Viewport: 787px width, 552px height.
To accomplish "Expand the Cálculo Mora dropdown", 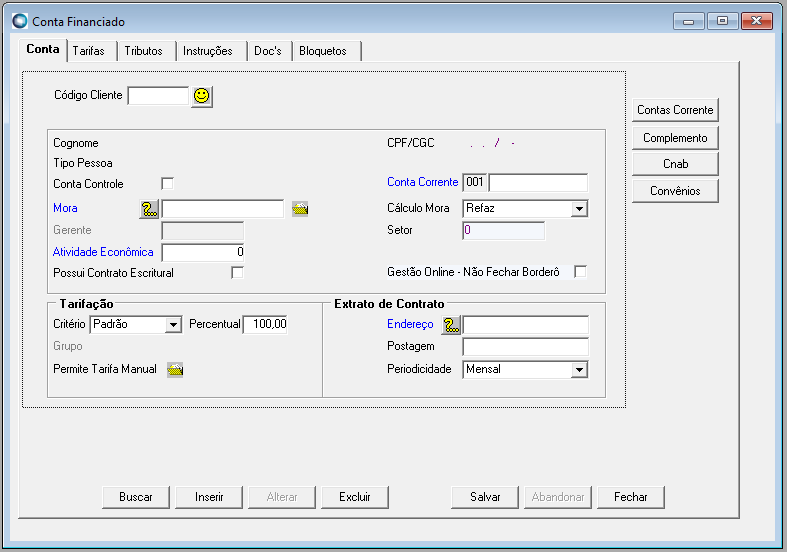I will coord(579,209).
